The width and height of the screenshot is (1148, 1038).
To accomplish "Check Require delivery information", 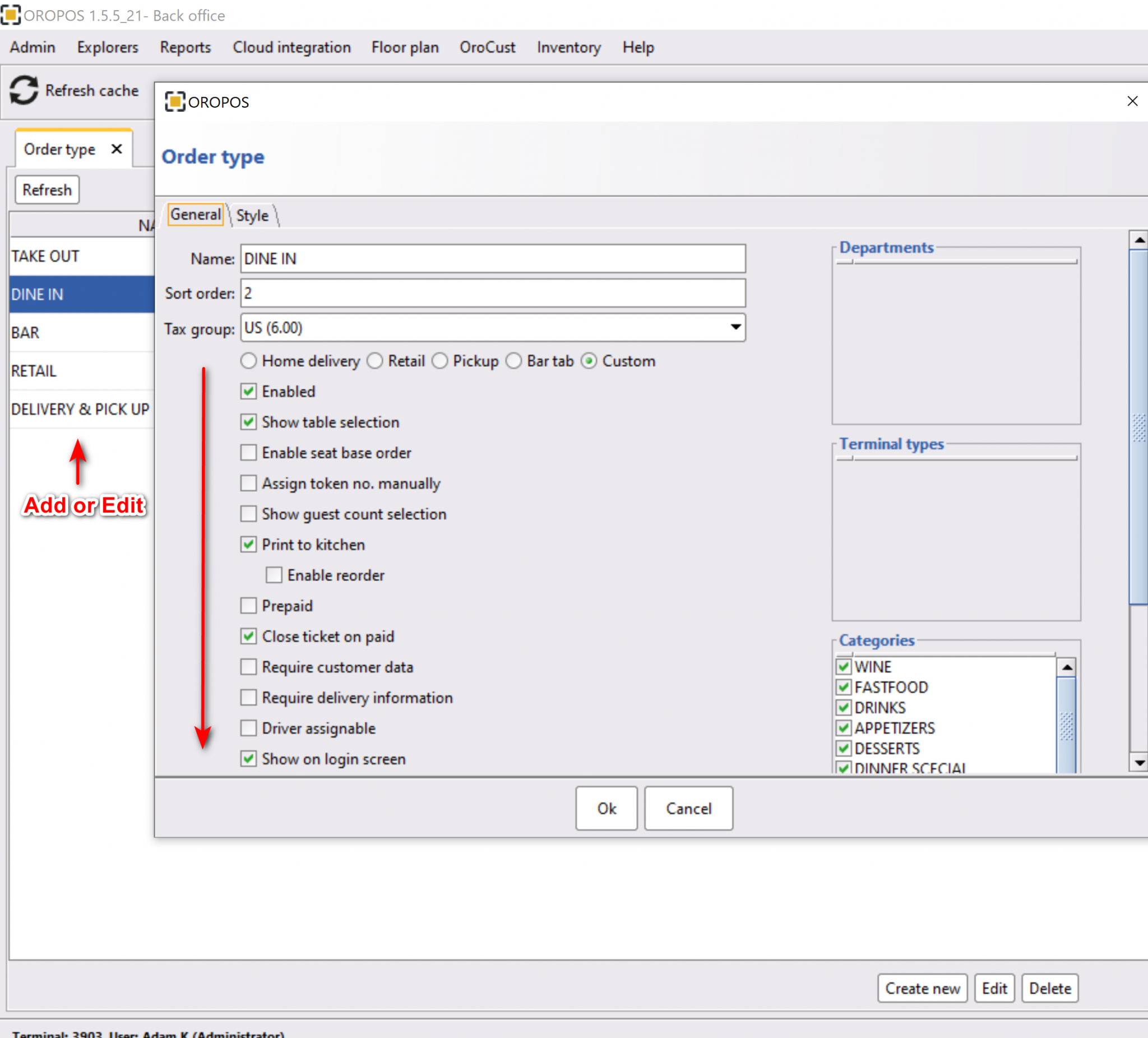I will click(x=248, y=697).
